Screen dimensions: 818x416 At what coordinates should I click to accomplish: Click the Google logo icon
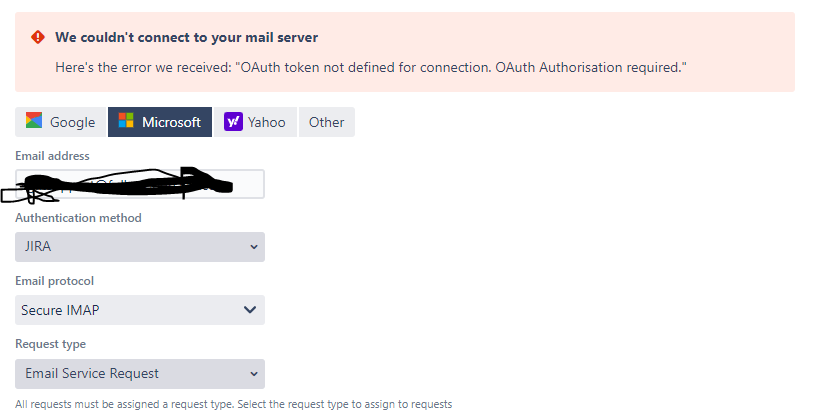click(x=34, y=121)
